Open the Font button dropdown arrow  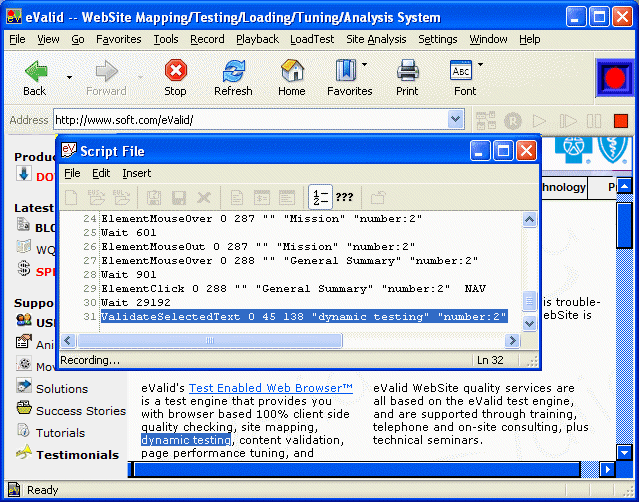tap(480, 64)
